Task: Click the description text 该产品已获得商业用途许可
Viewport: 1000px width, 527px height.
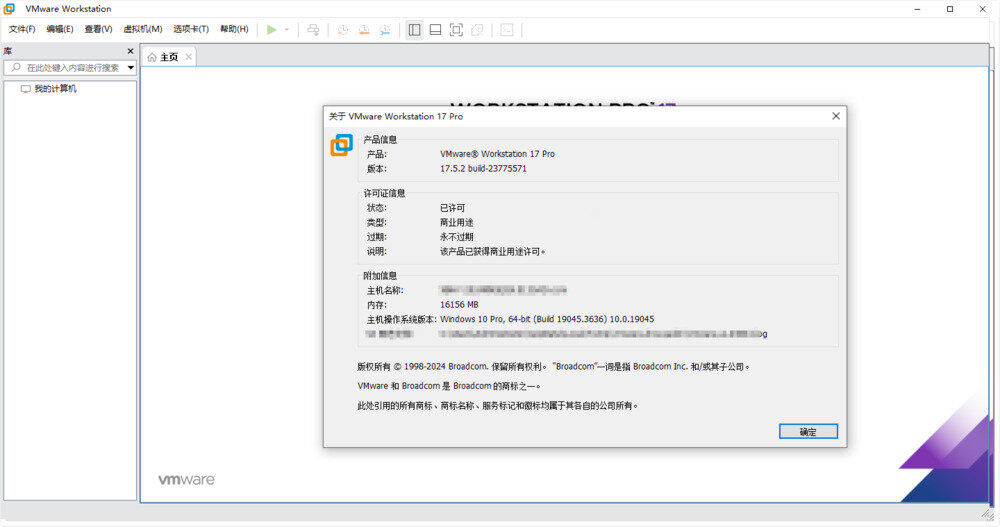Action: tap(492, 252)
